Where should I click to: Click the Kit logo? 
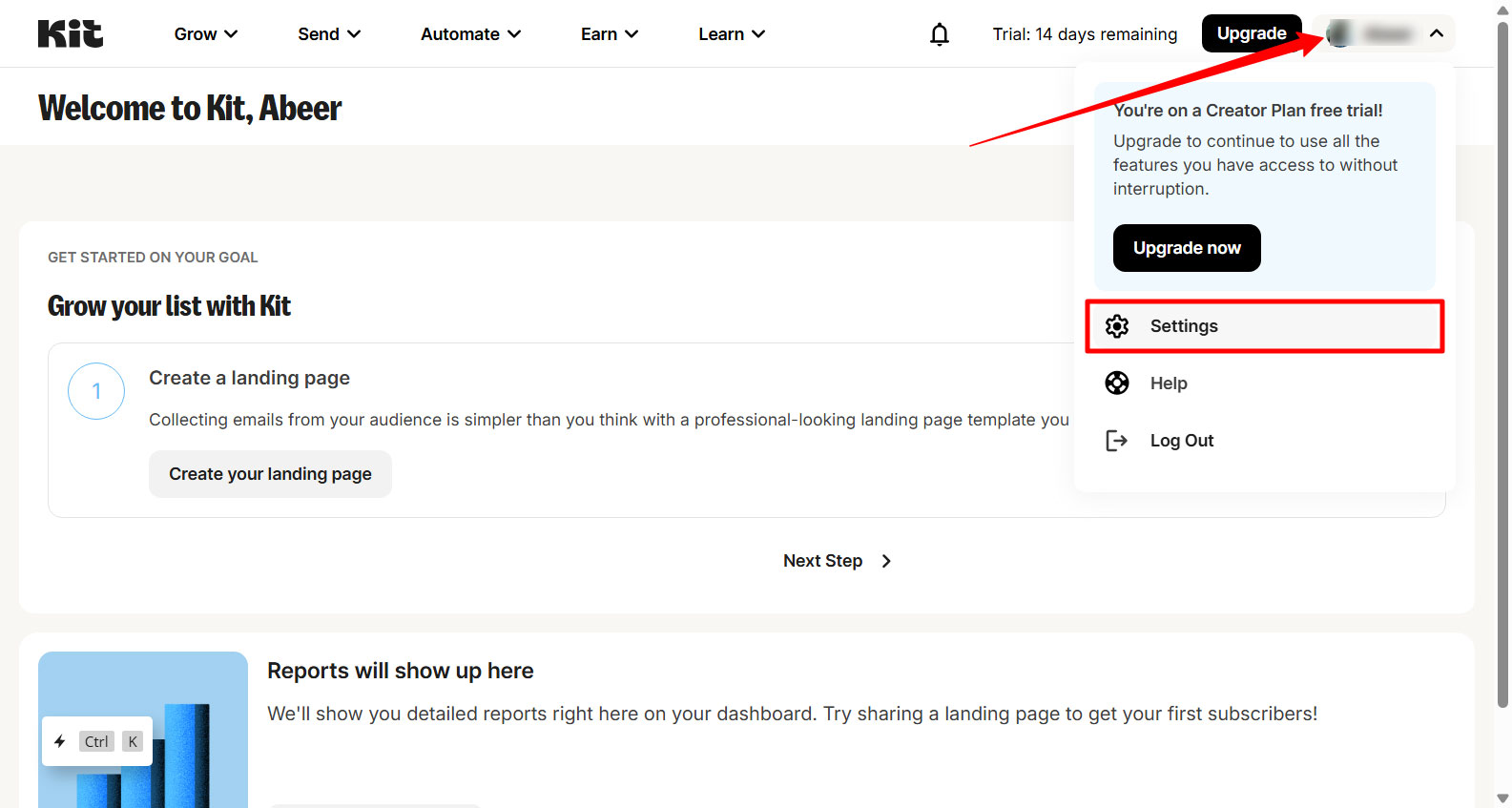71,33
